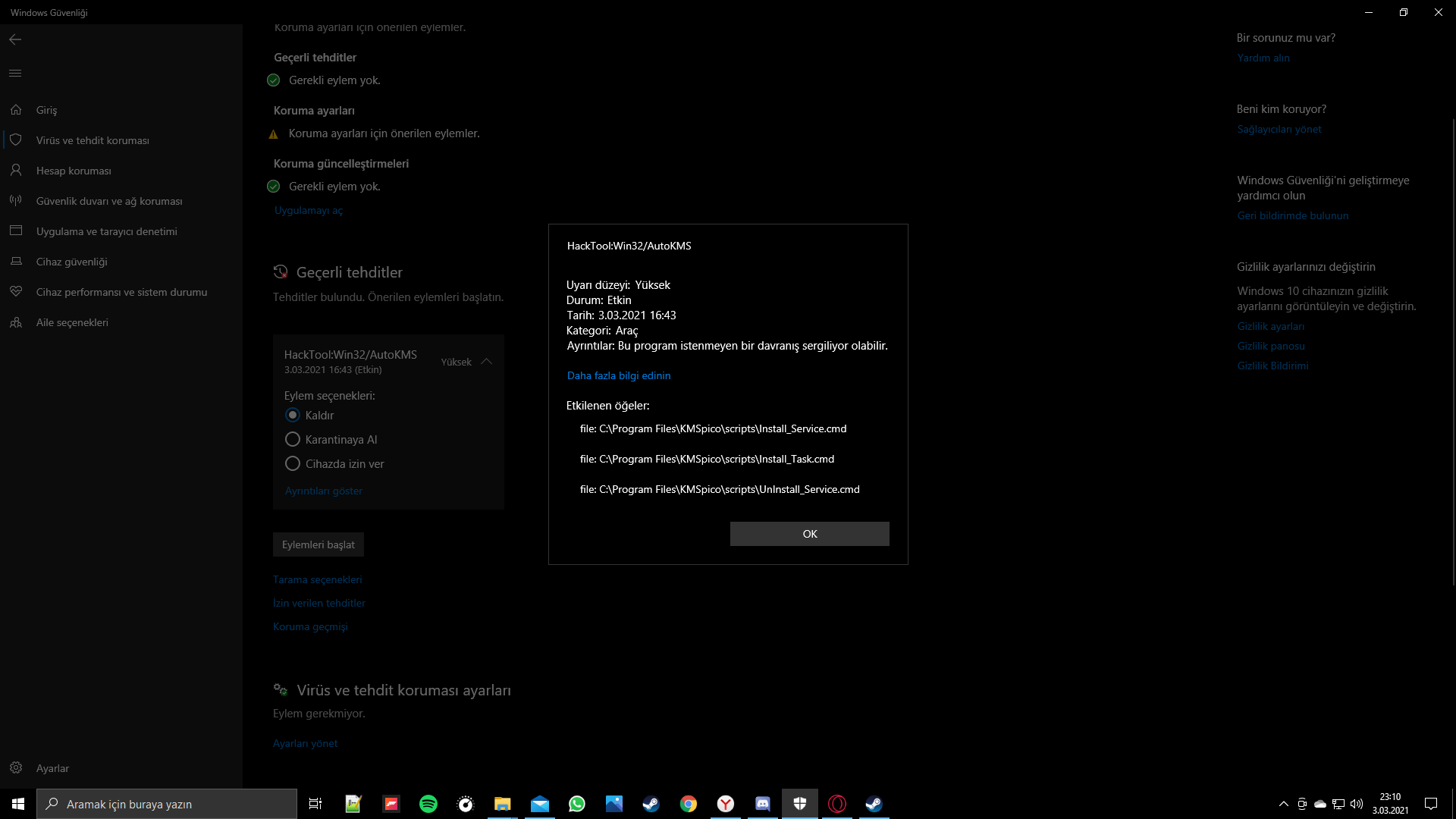
Task: Click the Giriş home icon
Action: pos(16,110)
